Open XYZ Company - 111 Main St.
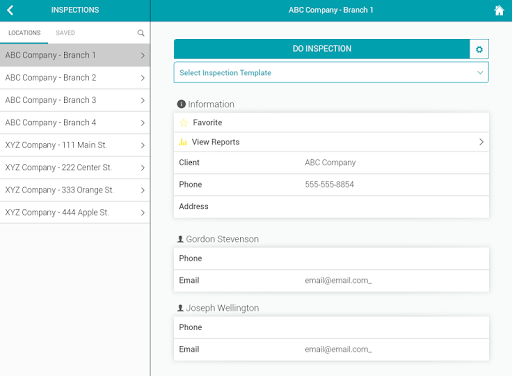Viewport: 512px width, 376px height. tap(75, 145)
